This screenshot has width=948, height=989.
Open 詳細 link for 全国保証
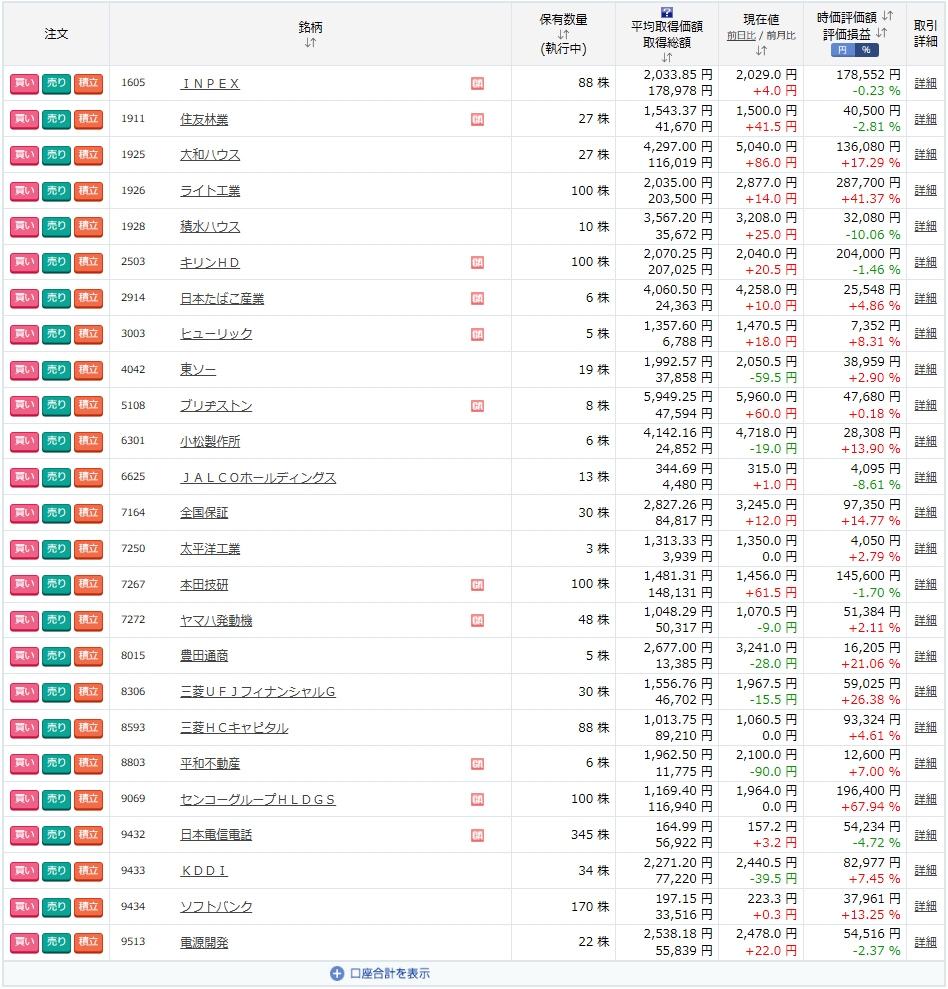925,513
